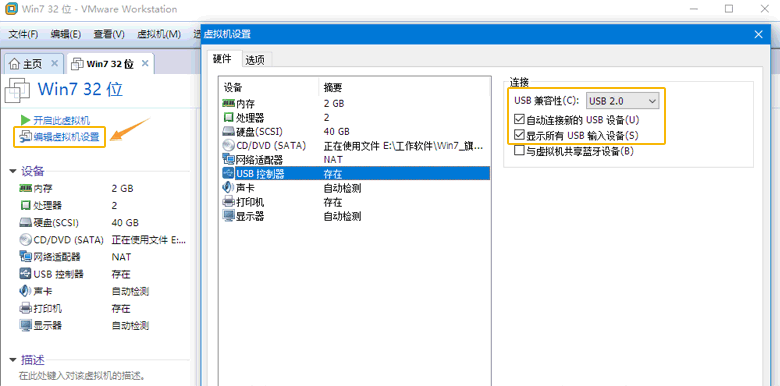Select the 处理器 row in settings dialog
The image size is (780, 386).
356,117
